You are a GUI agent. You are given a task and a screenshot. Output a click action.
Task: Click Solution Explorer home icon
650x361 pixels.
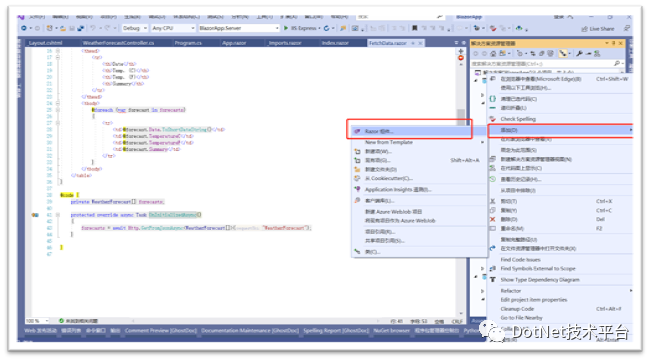(x=493, y=53)
